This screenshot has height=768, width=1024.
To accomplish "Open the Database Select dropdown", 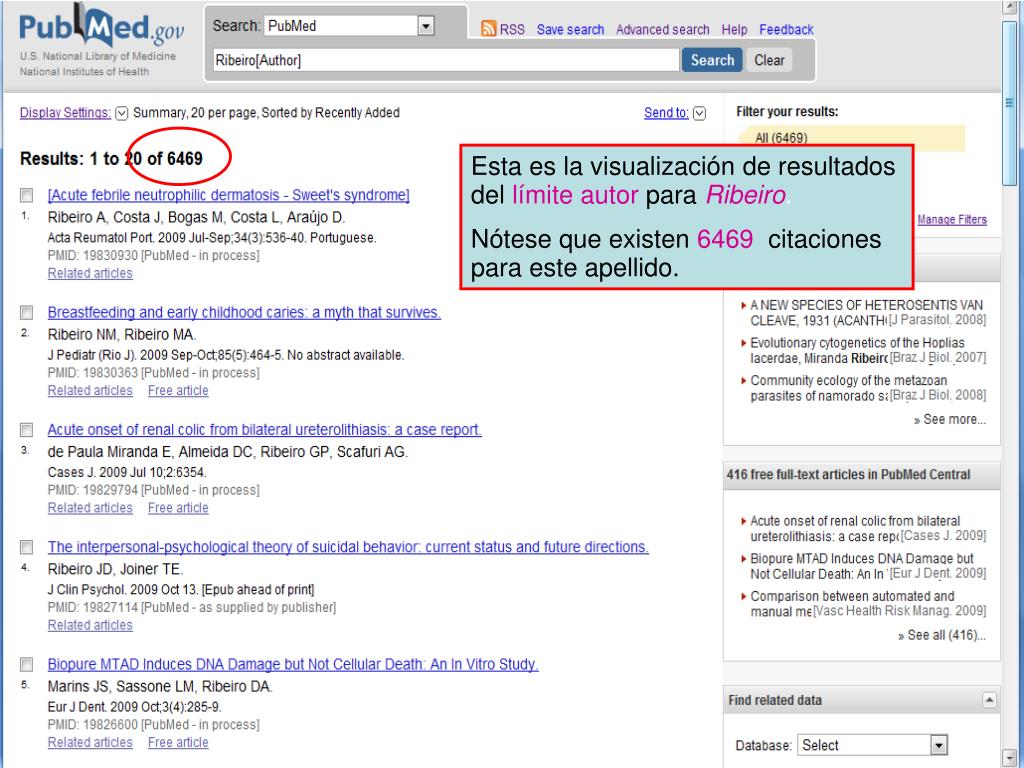I will (x=872, y=745).
